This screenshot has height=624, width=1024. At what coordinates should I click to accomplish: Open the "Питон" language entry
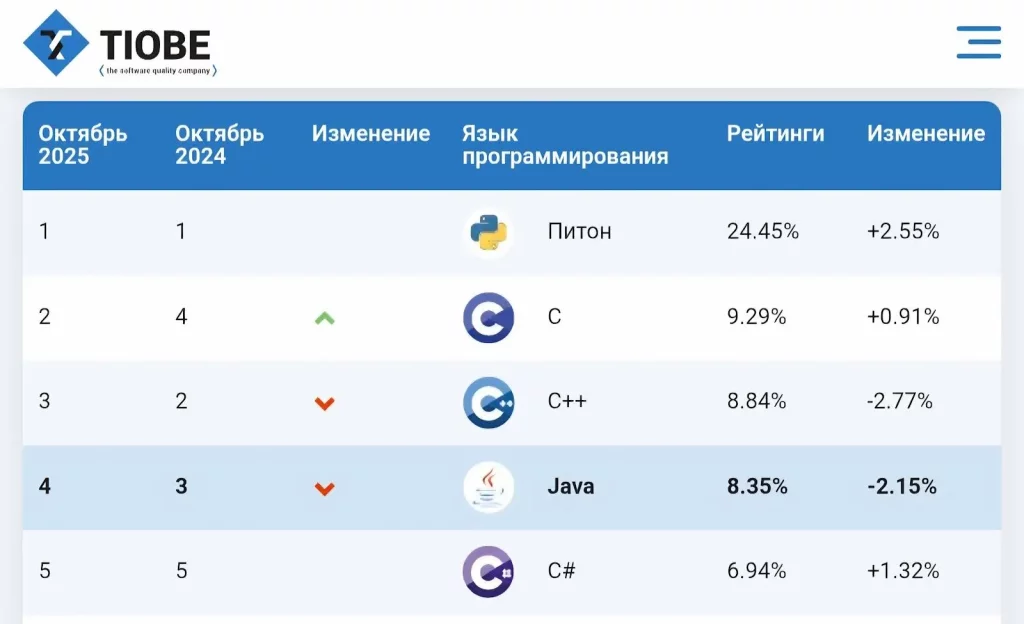point(581,230)
